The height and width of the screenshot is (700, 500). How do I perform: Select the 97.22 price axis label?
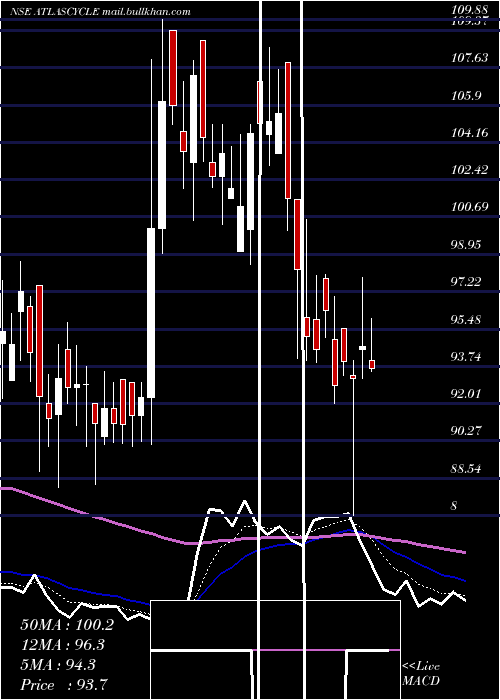(467, 282)
